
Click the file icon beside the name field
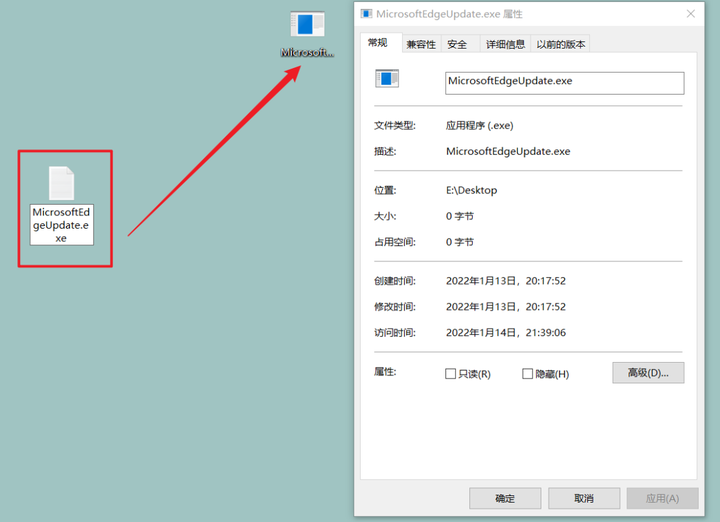387,79
